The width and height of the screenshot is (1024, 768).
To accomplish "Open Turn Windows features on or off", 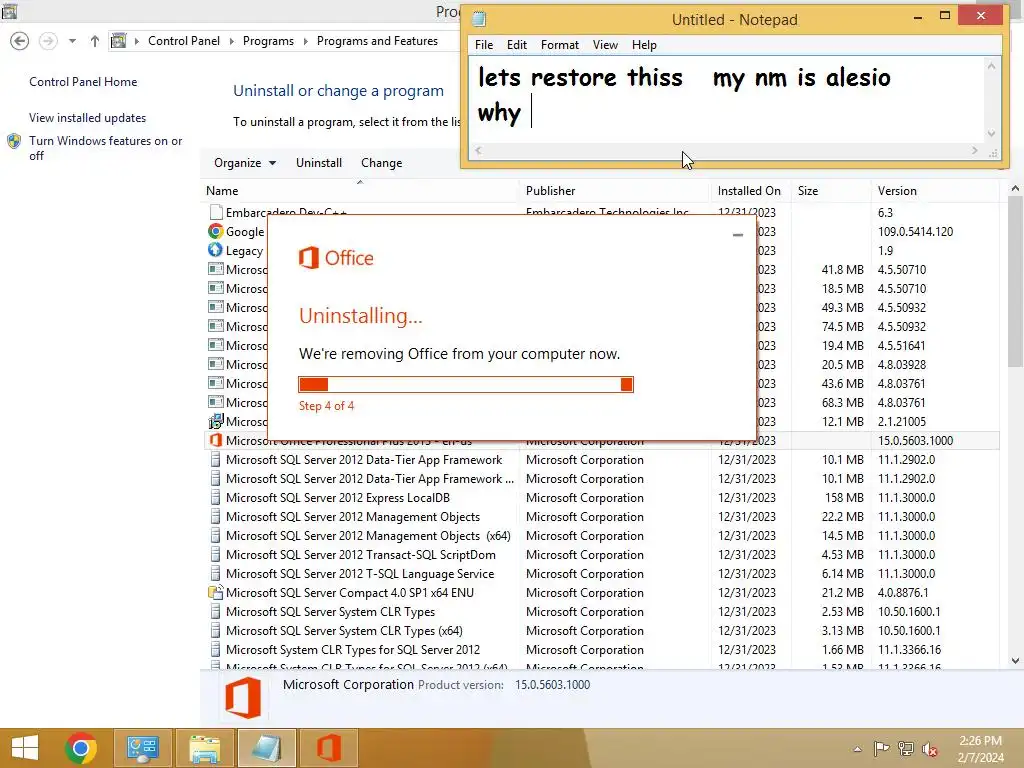I will (105, 148).
